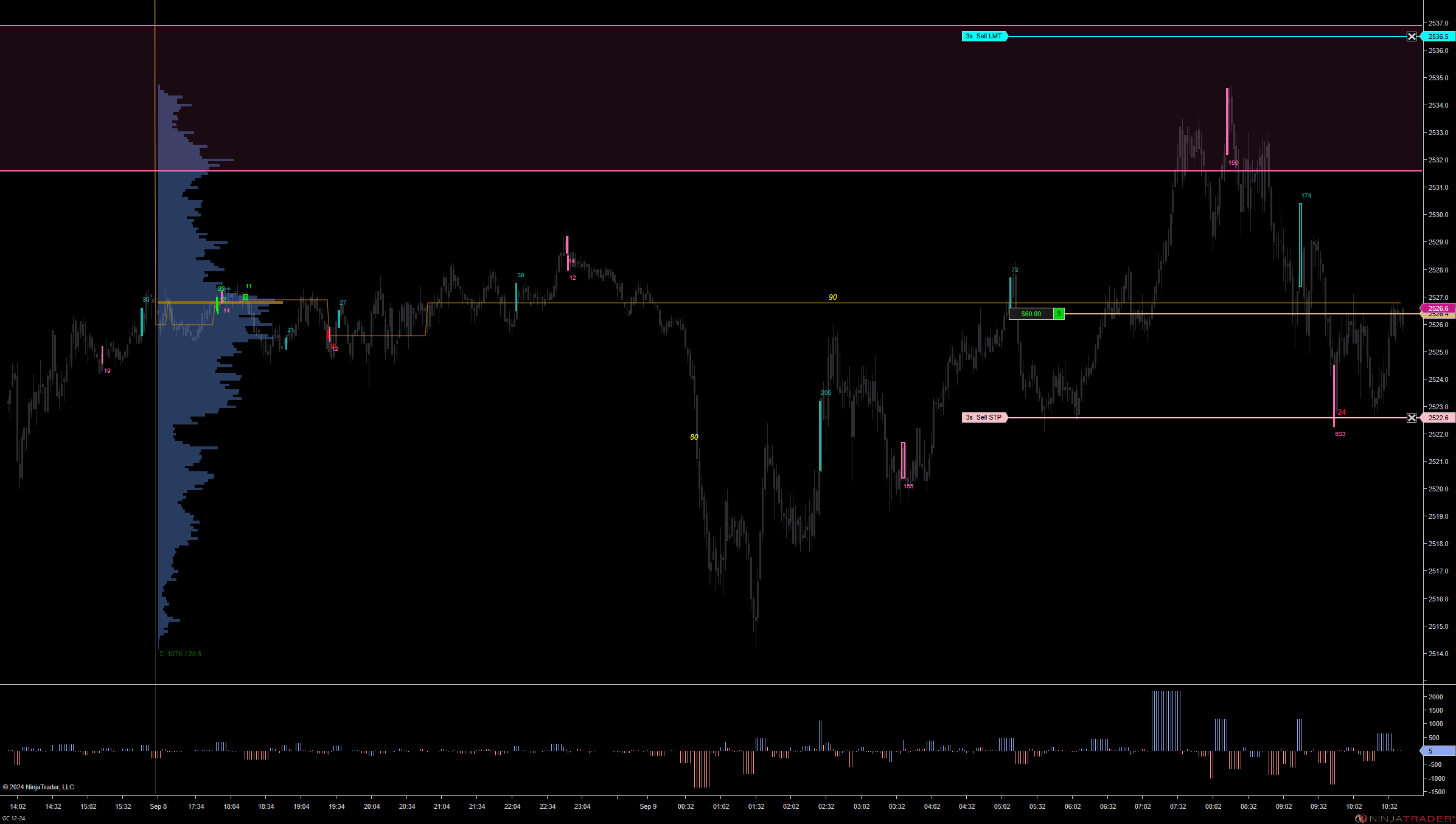Click the 3s Sell LMT order flag
The image size is (1456, 824).
pos(984,36)
